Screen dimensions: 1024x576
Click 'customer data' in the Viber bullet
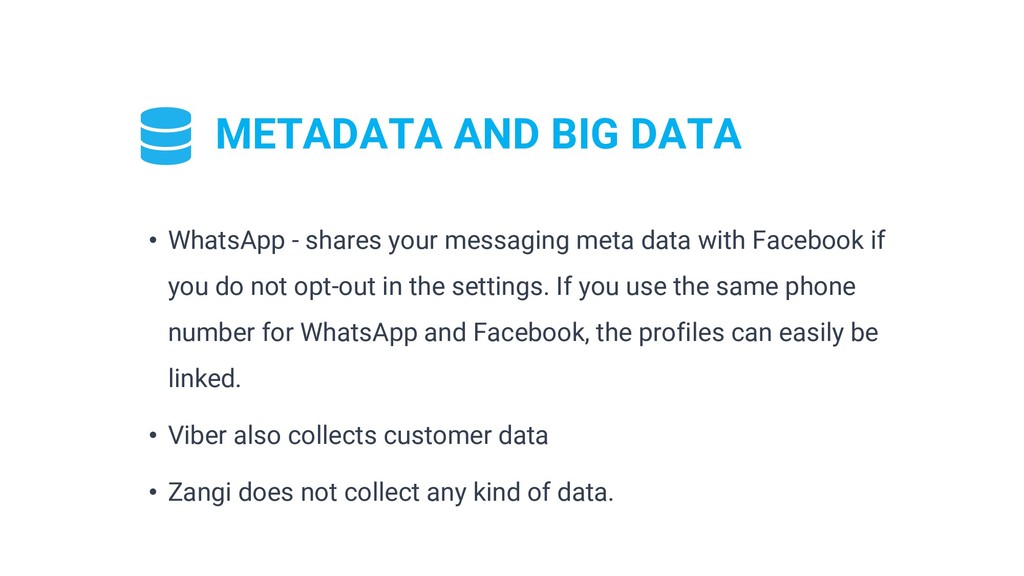[x=466, y=436]
